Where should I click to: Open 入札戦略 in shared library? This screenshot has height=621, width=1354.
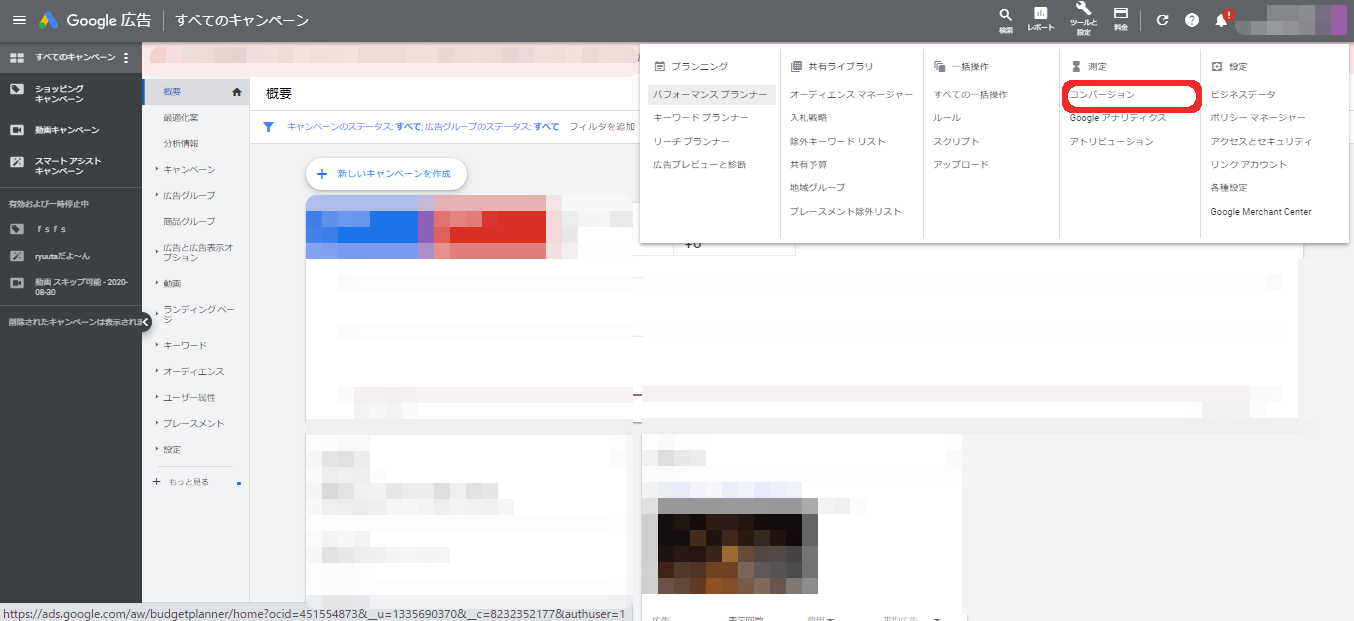click(808, 118)
